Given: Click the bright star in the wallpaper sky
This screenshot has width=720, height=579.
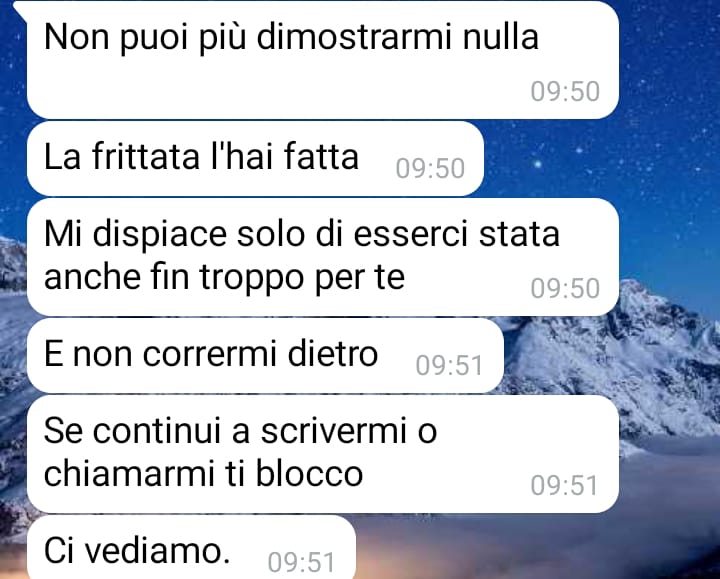Looking at the screenshot, I should [537, 163].
